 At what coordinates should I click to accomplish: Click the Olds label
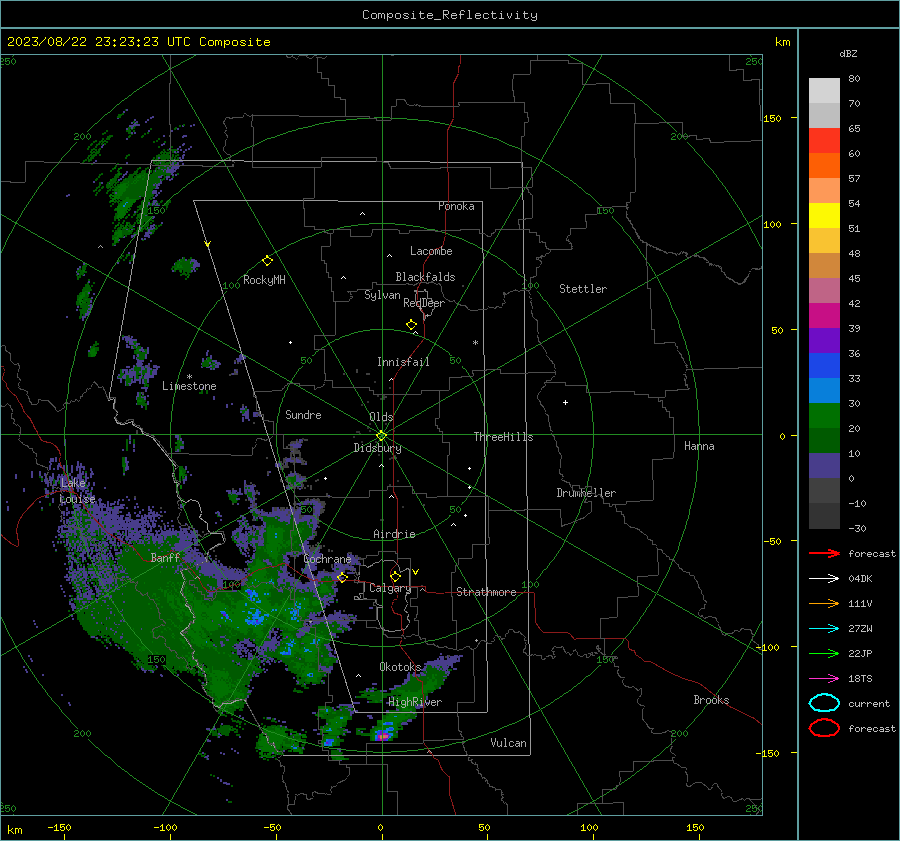381,417
